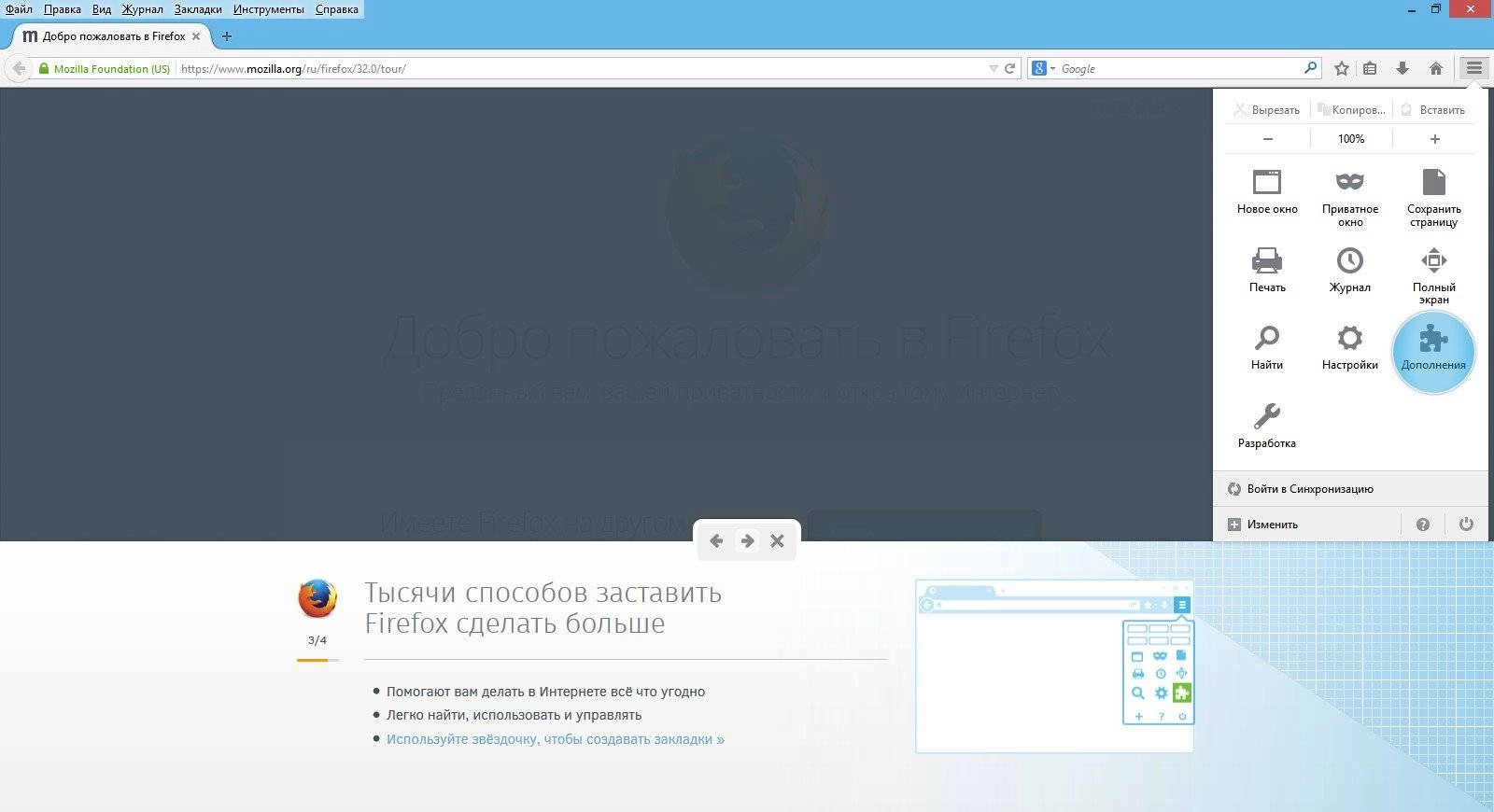Open the Downloads arrow icon
The height and width of the screenshot is (812, 1494).
tap(1402, 68)
